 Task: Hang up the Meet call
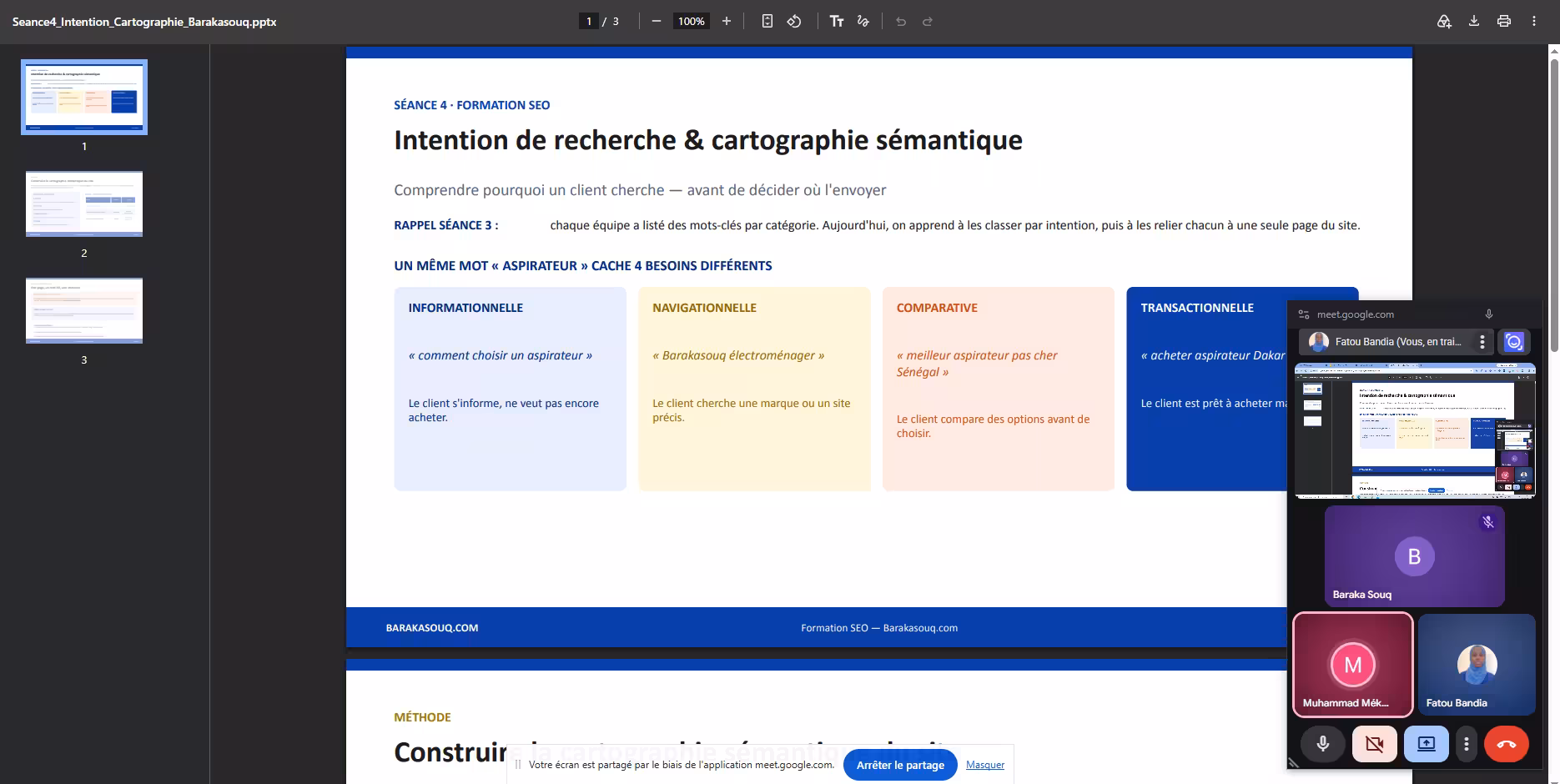point(1507,744)
